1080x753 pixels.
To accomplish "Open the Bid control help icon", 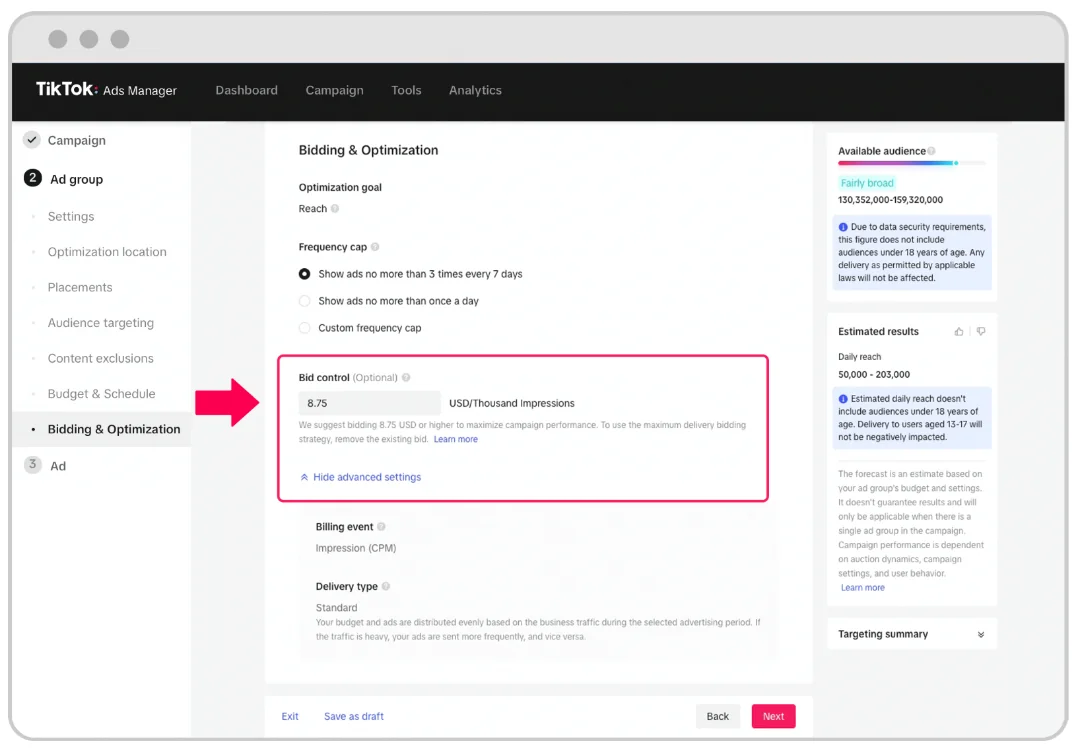I will 406,378.
